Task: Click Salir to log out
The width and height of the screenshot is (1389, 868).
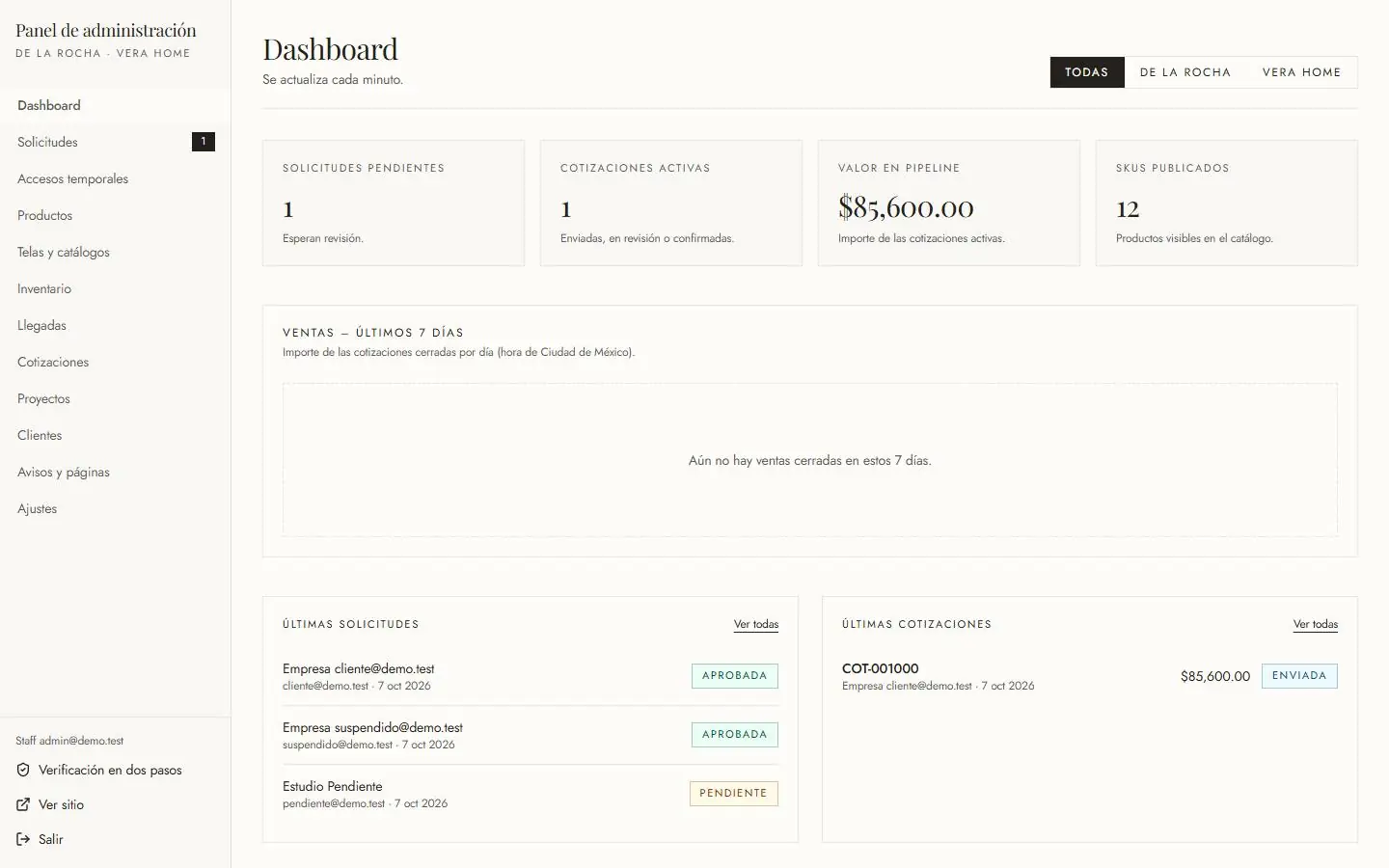Action: pos(41,839)
